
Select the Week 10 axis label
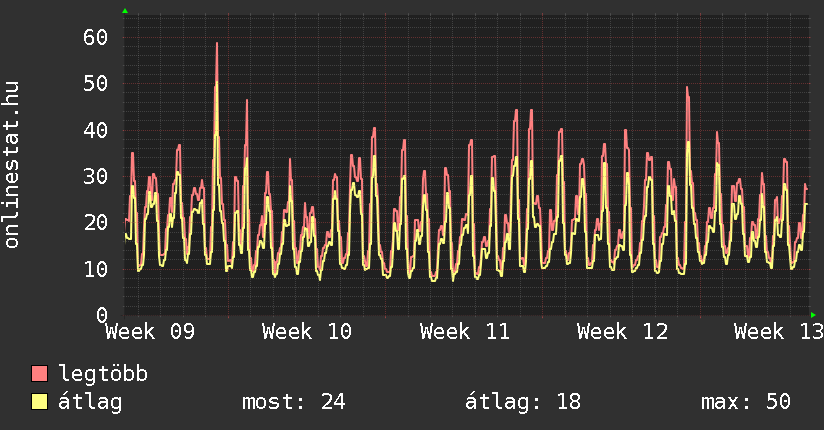coord(307,332)
